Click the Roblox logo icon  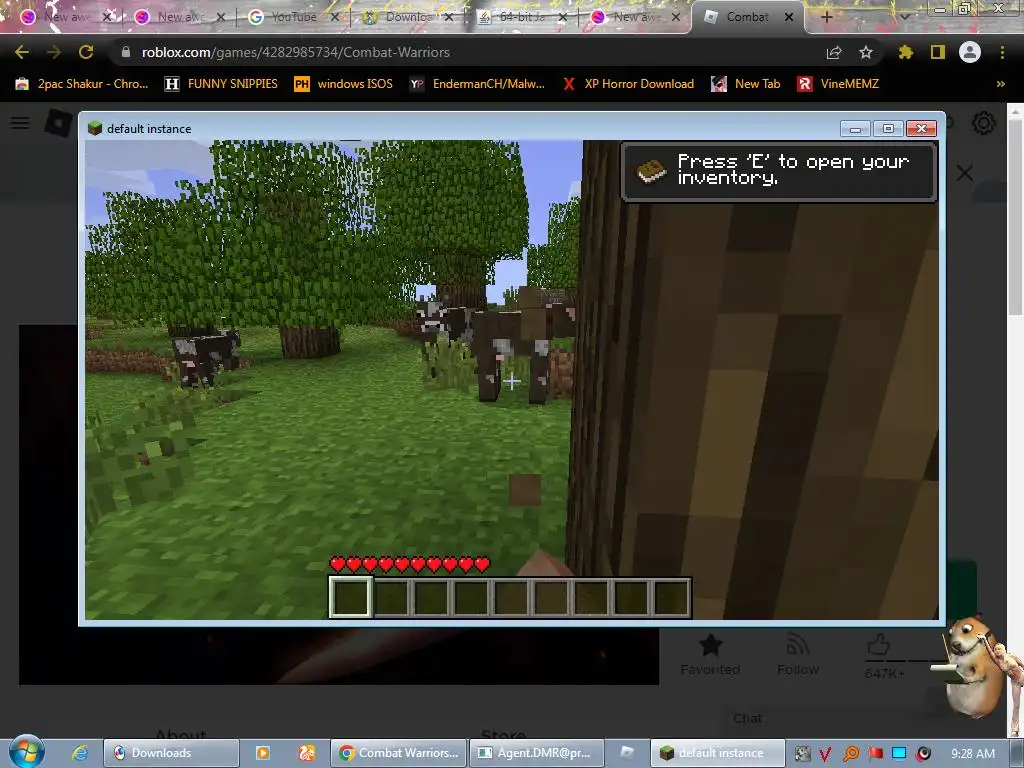(x=58, y=123)
